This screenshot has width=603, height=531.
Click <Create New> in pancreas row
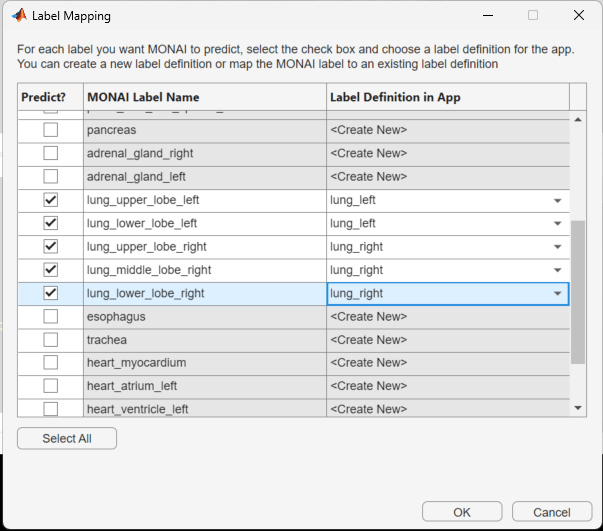[x=448, y=130]
